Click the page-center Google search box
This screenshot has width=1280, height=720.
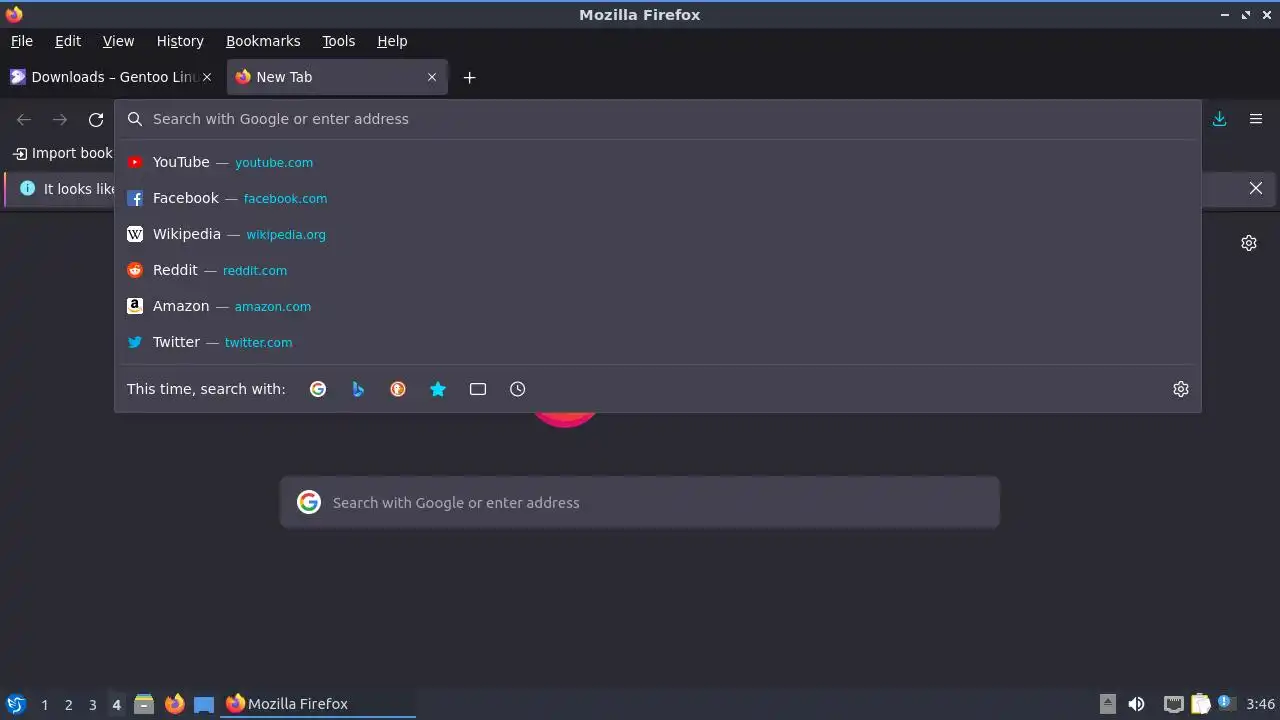pos(640,502)
